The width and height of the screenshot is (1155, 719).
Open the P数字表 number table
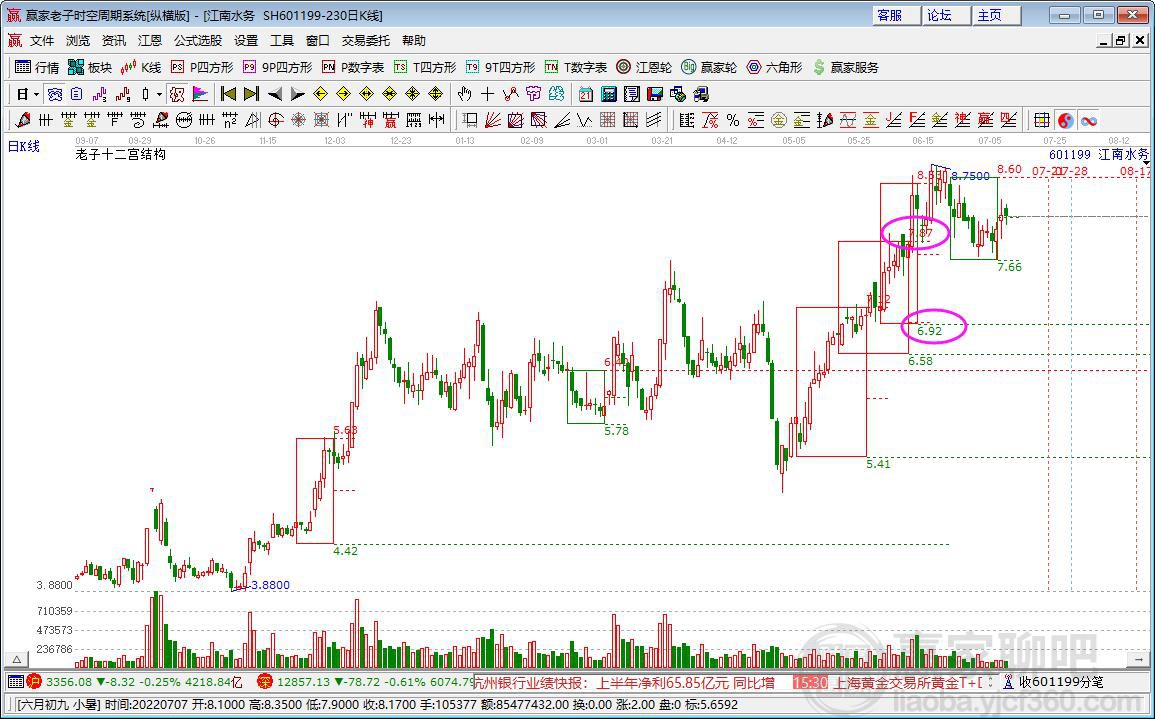coord(352,68)
